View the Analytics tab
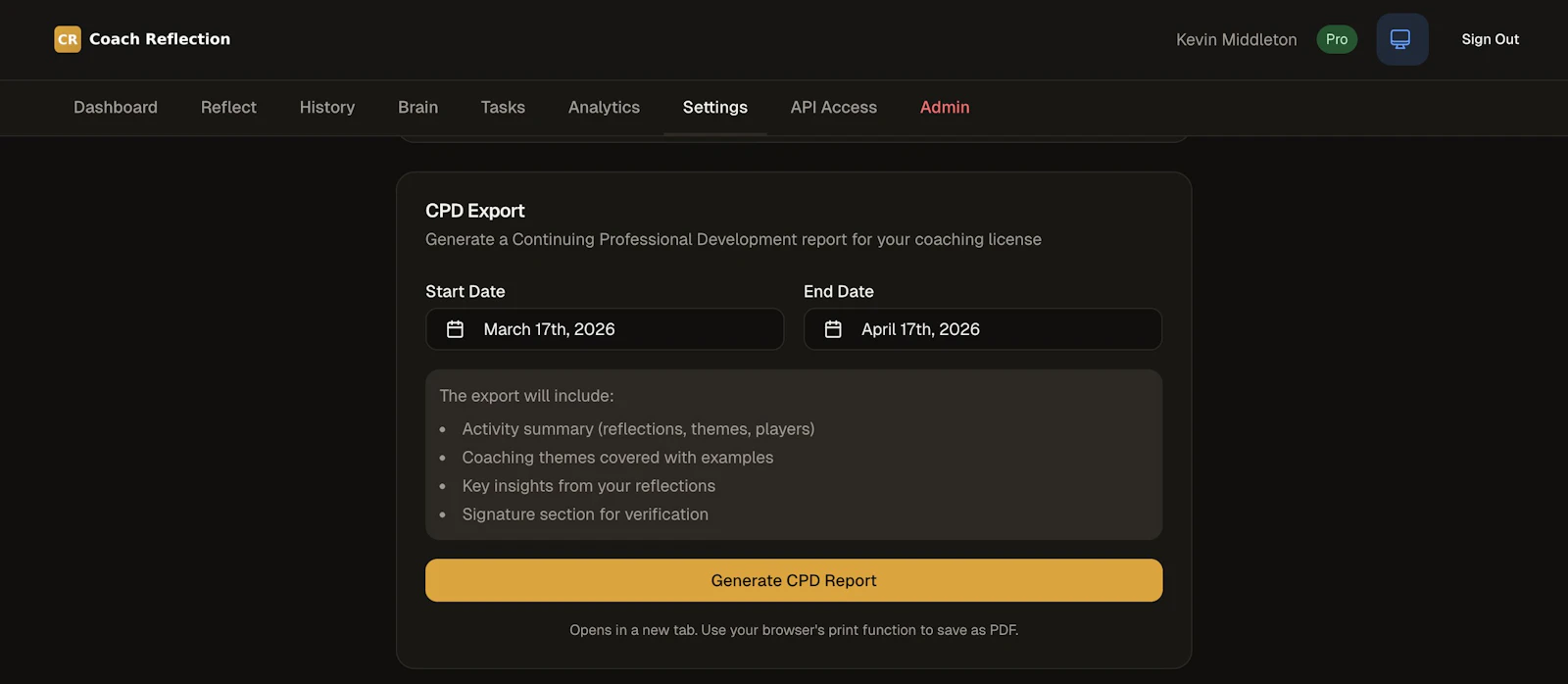 click(x=604, y=107)
